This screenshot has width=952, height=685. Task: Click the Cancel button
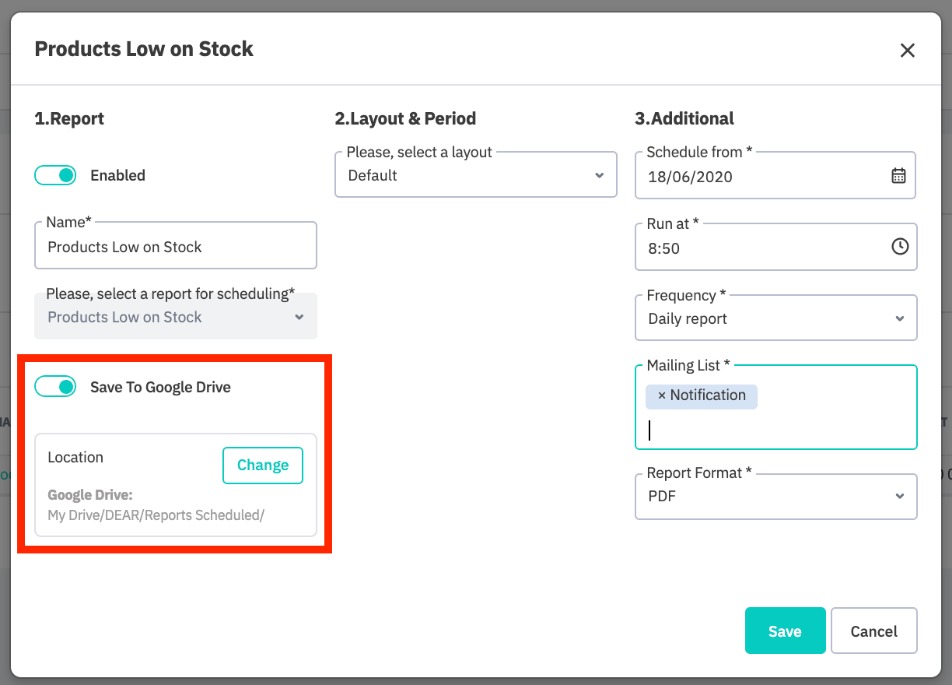tap(873, 631)
